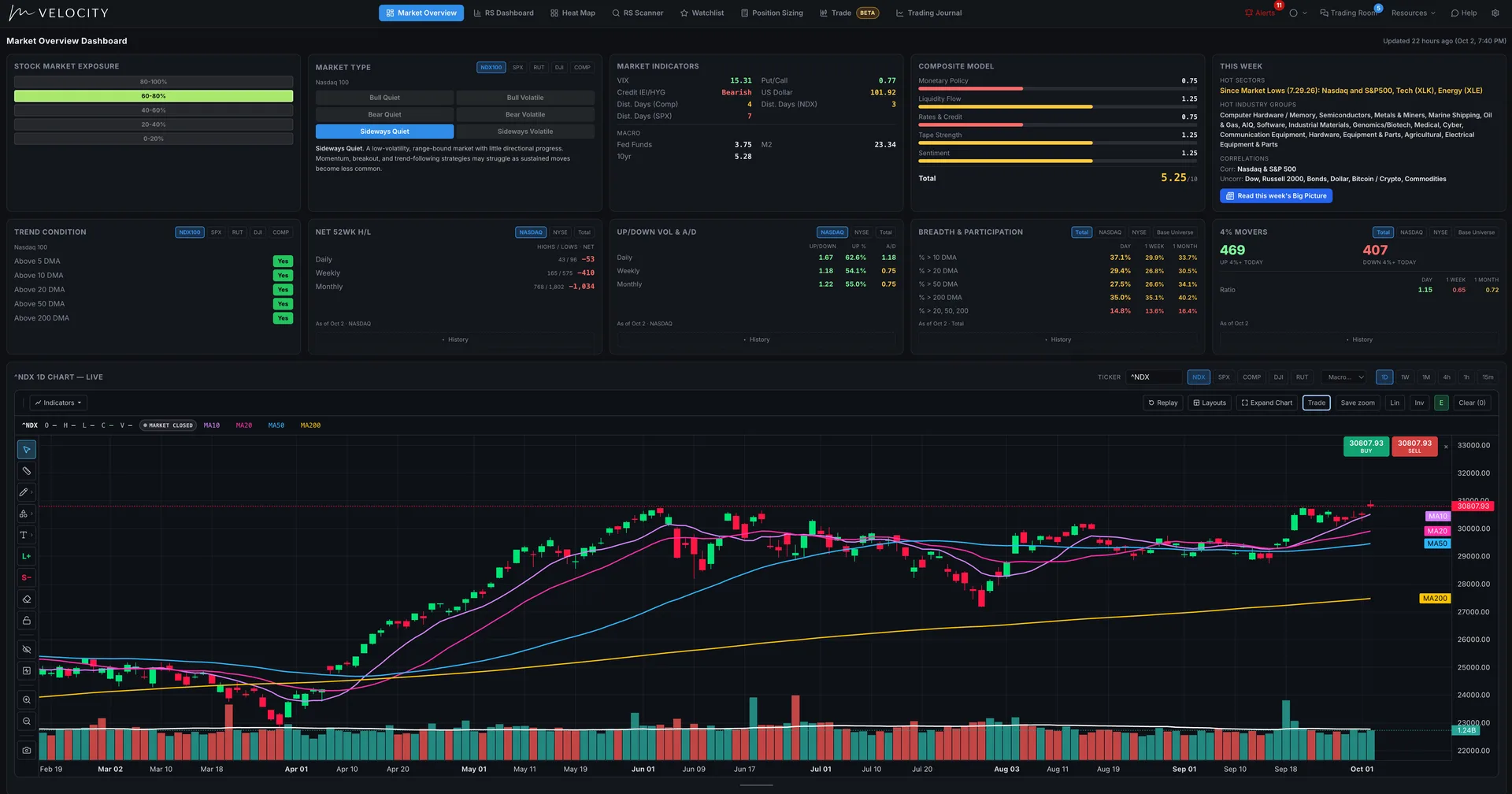
Task: Go to RS Dashboard
Action: tap(503, 13)
